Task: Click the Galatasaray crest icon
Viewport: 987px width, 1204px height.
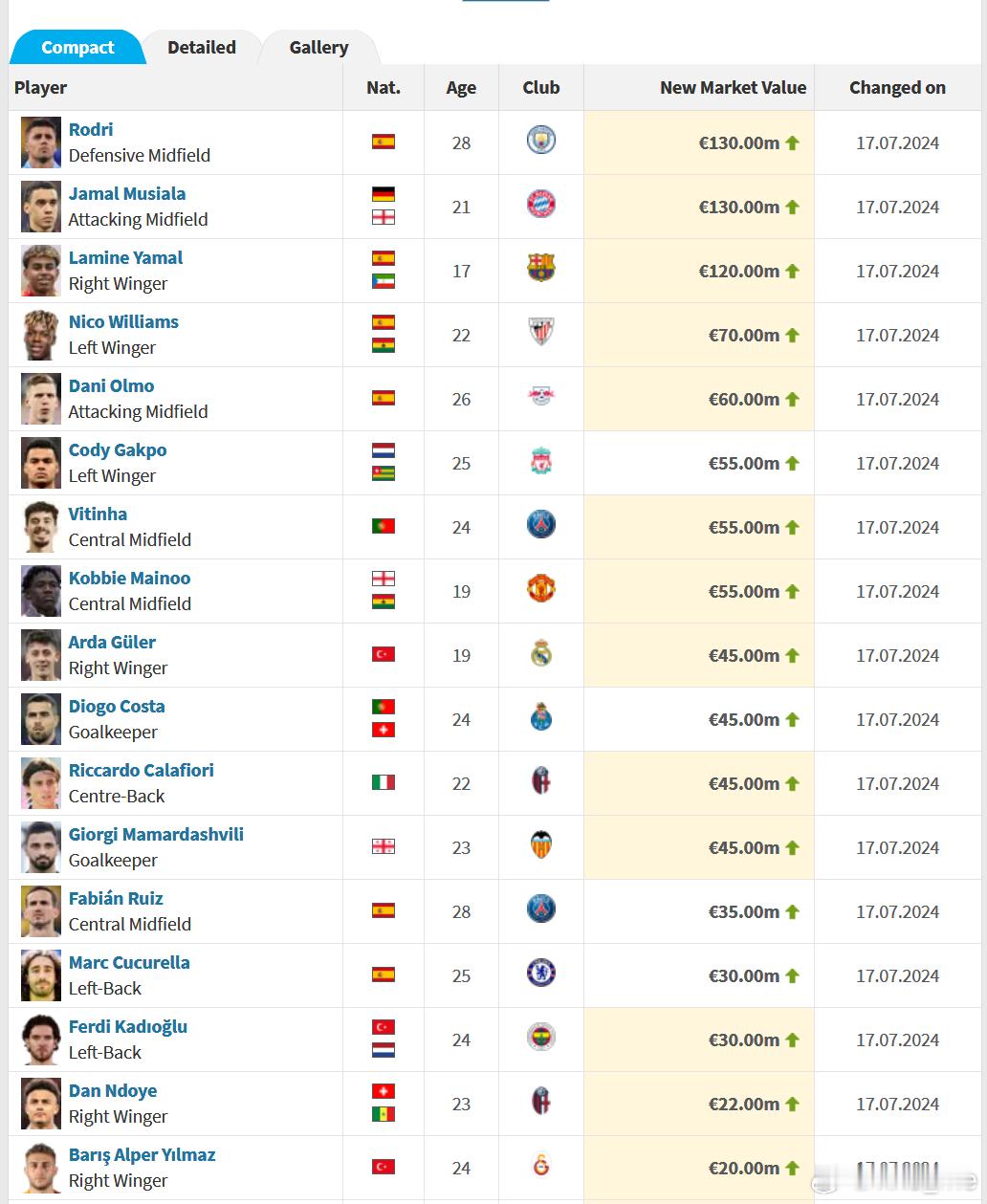Action: pyautogui.click(x=541, y=1166)
